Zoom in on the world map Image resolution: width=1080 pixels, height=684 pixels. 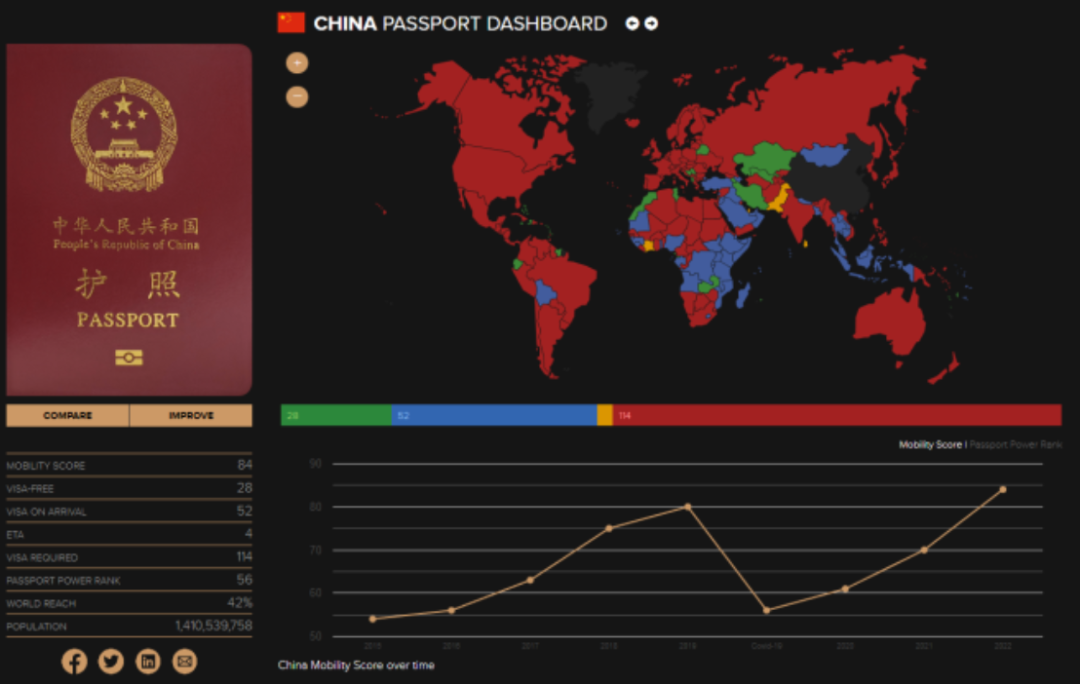[297, 63]
